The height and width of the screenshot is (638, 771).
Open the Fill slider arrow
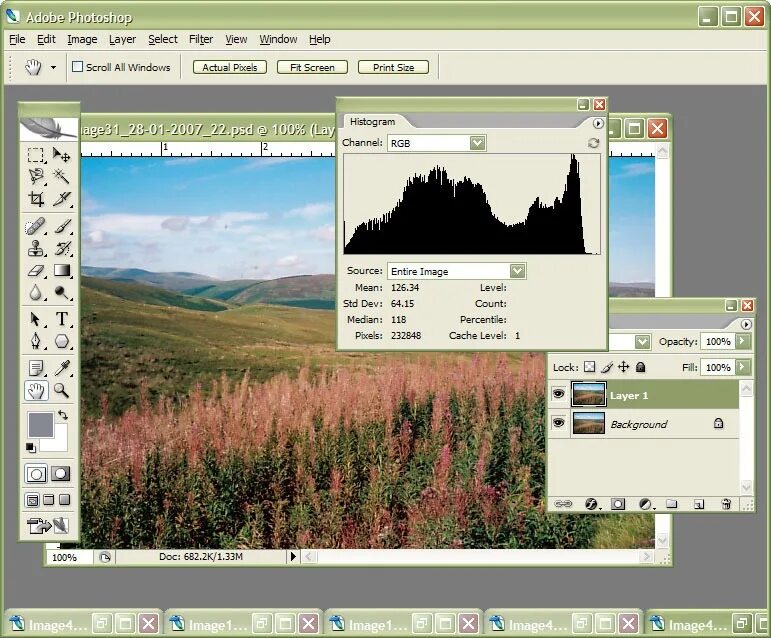pyautogui.click(x=743, y=367)
